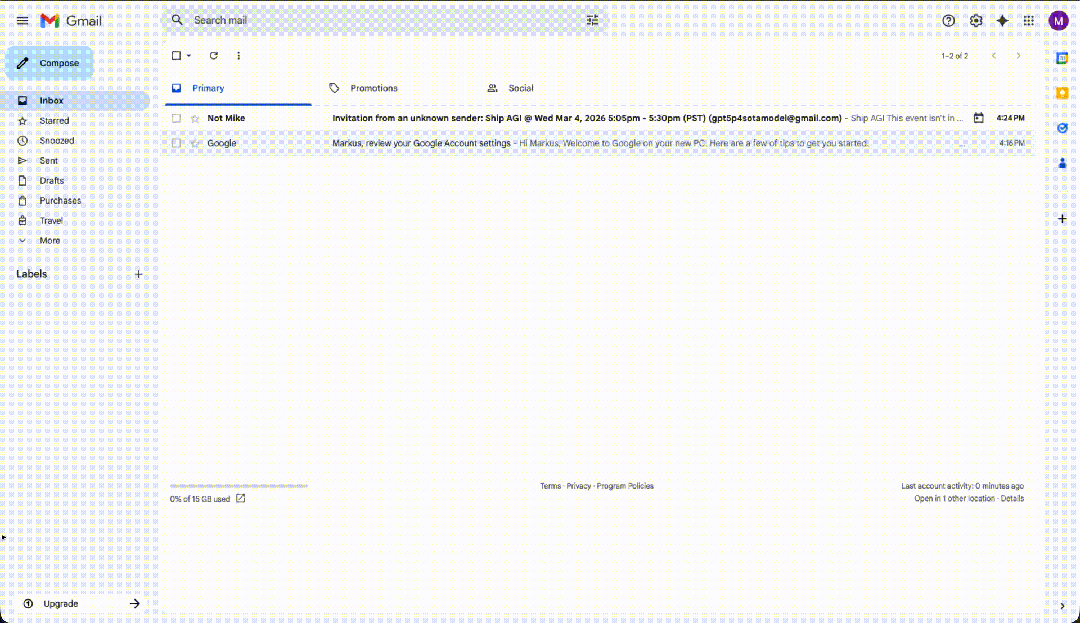This screenshot has height=623, width=1080.
Task: Click the 1–2 of 2 message count
Action: (955, 56)
